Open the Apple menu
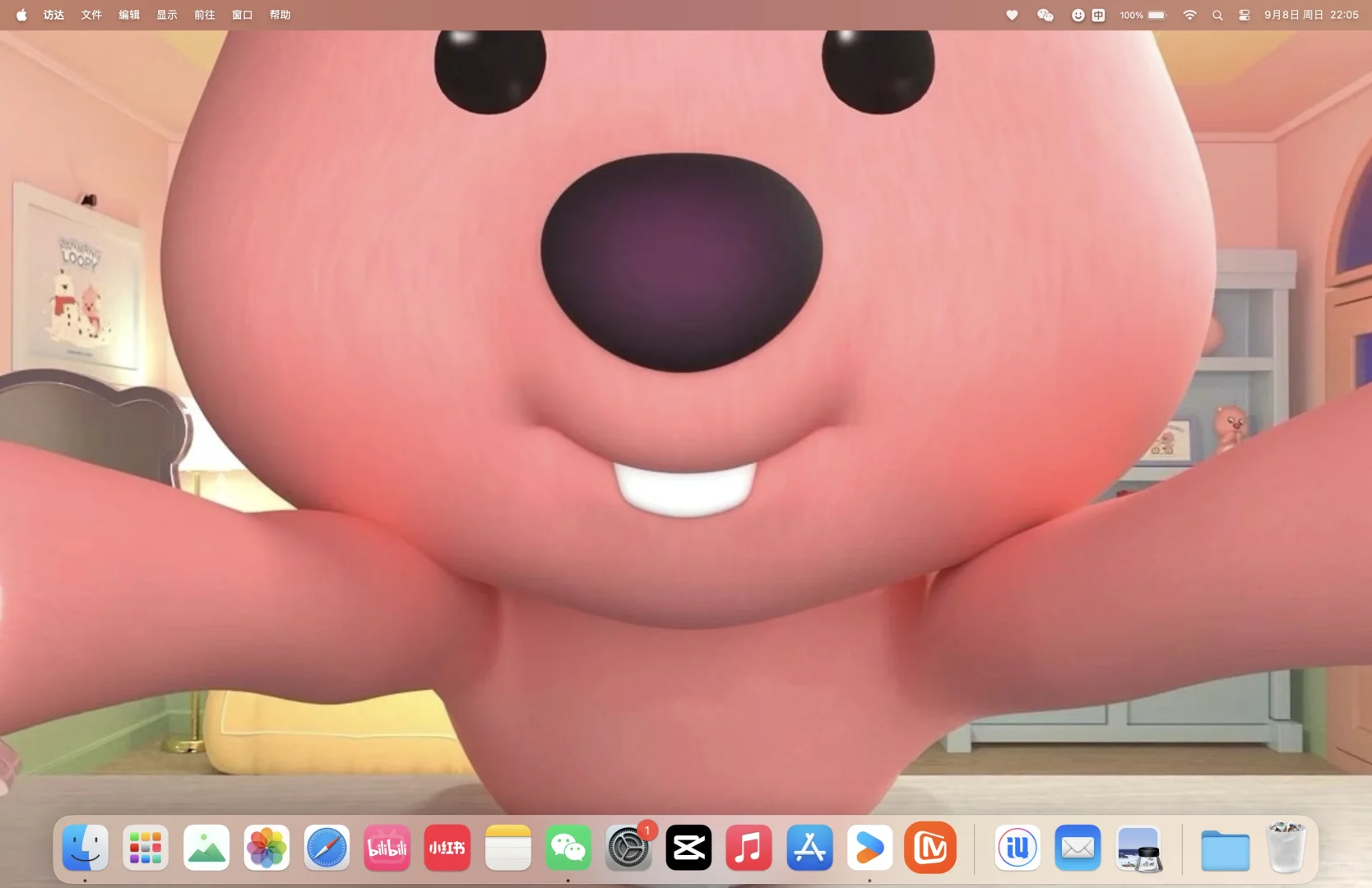 21,15
